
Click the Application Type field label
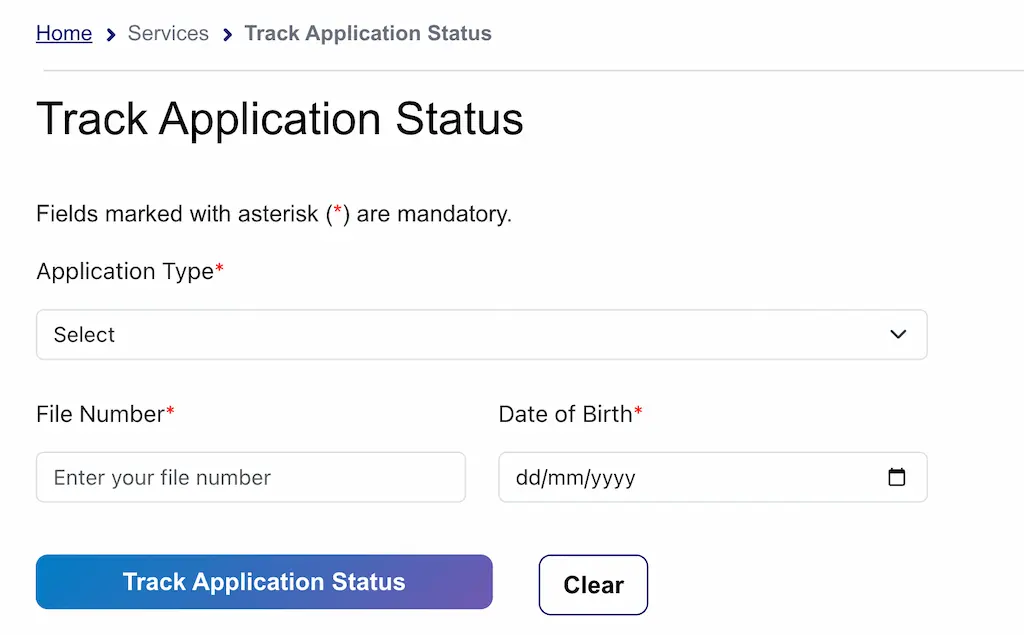coord(125,271)
